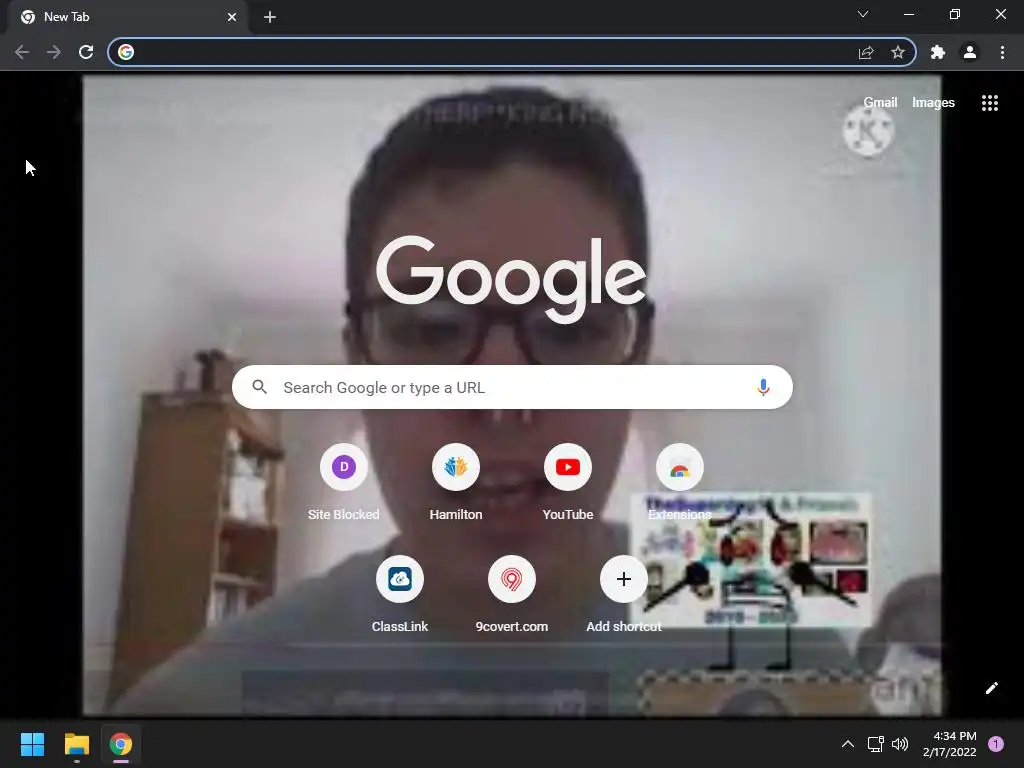This screenshot has height=768, width=1024.
Task: Open the notification badge in tray
Action: [996, 744]
